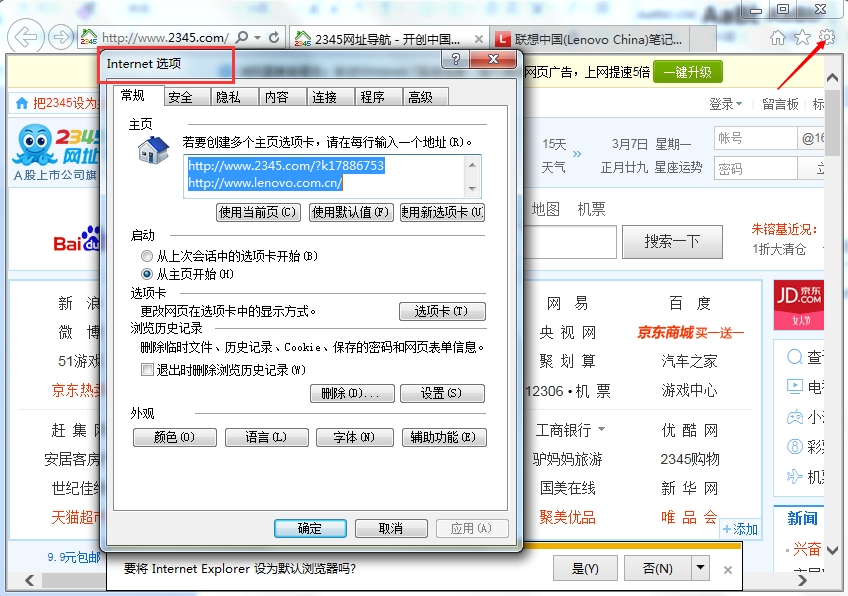This screenshot has width=848, height=596.
Task: Click the JD.COM banner image
Action: point(798,304)
